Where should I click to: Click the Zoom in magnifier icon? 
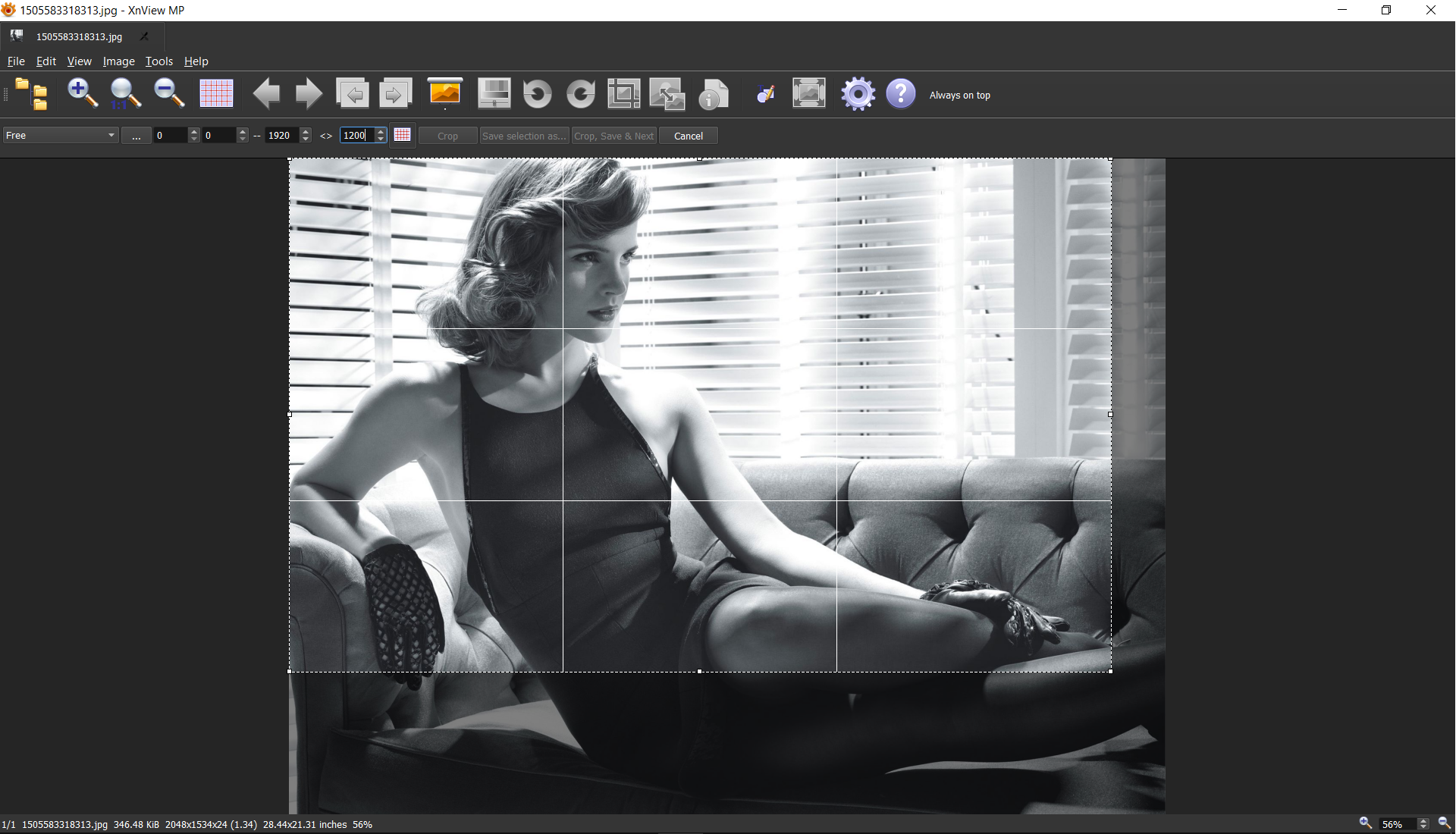point(82,93)
